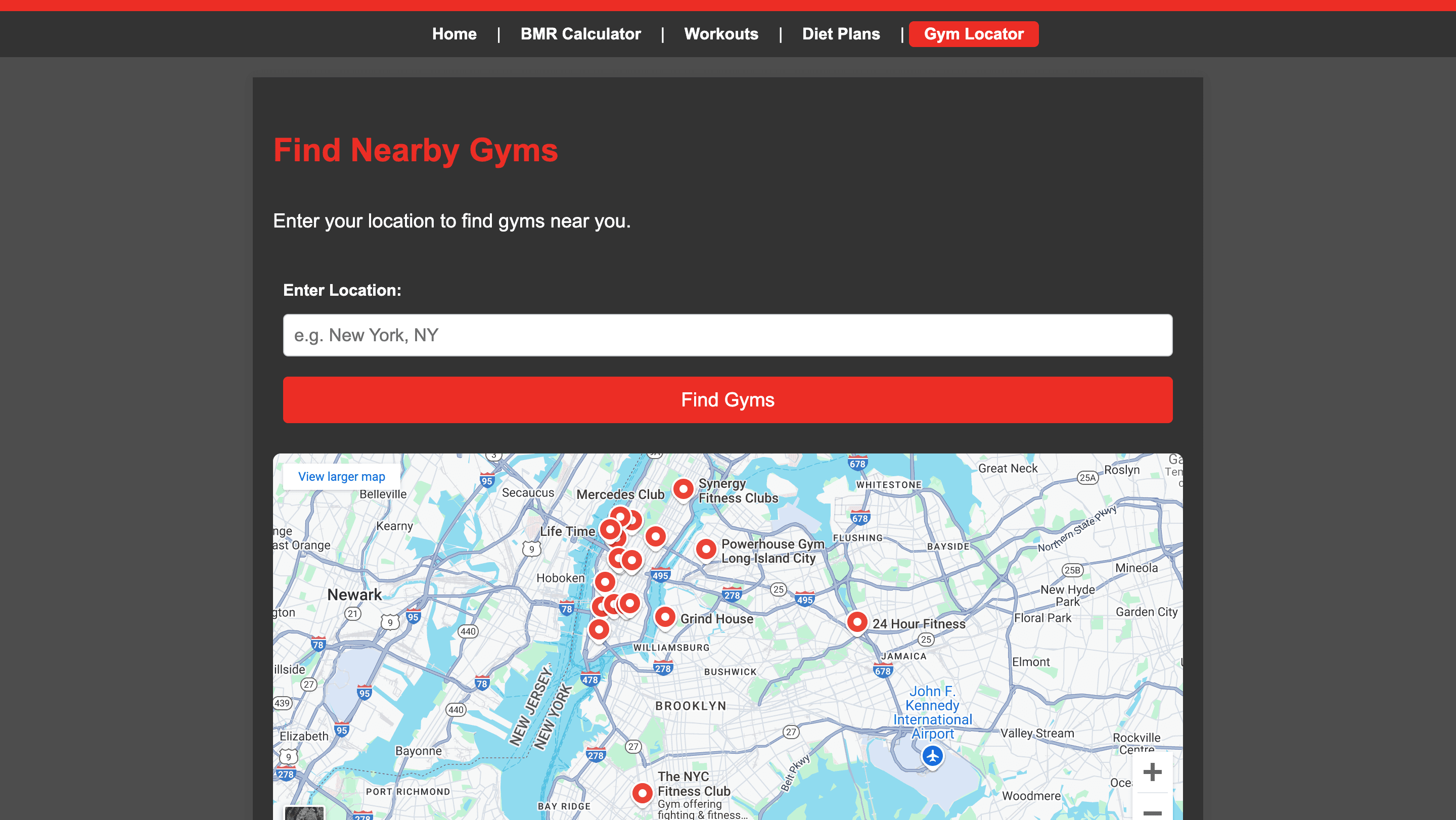The height and width of the screenshot is (820, 1456).
Task: Click the 24 Hour Fitness map pin
Action: (857, 622)
